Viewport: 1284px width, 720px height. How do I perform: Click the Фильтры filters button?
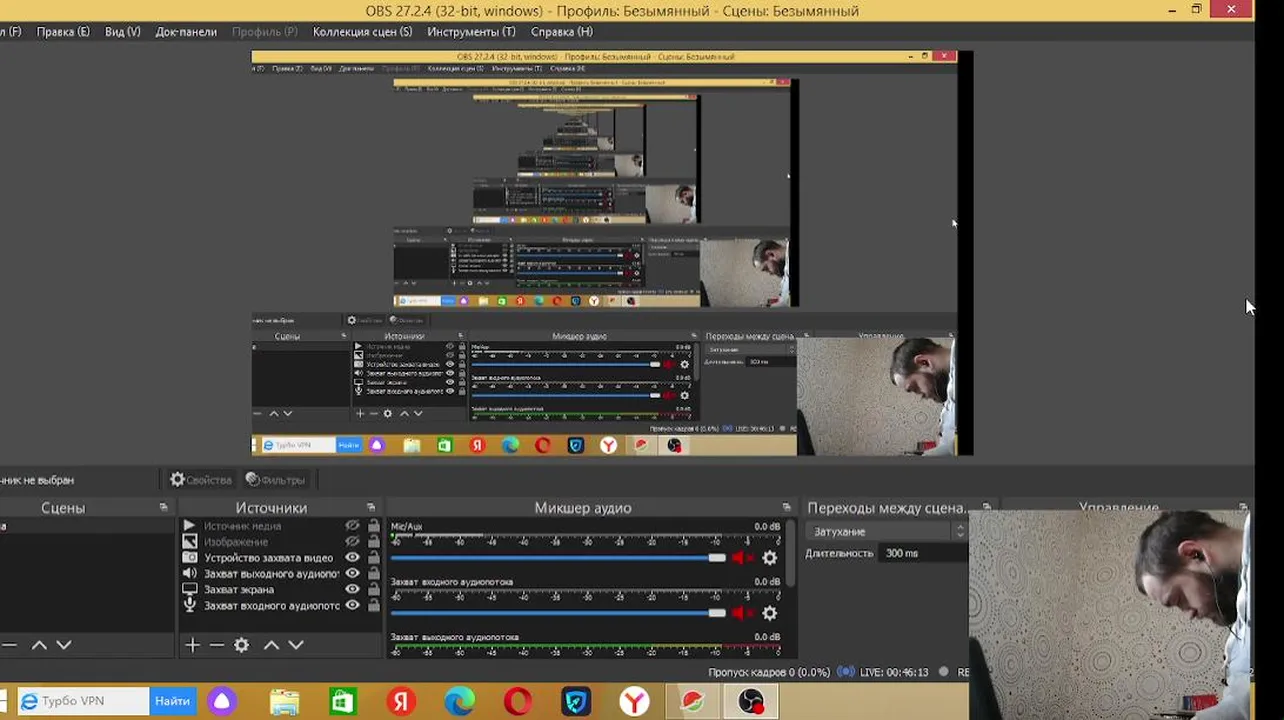pos(275,480)
